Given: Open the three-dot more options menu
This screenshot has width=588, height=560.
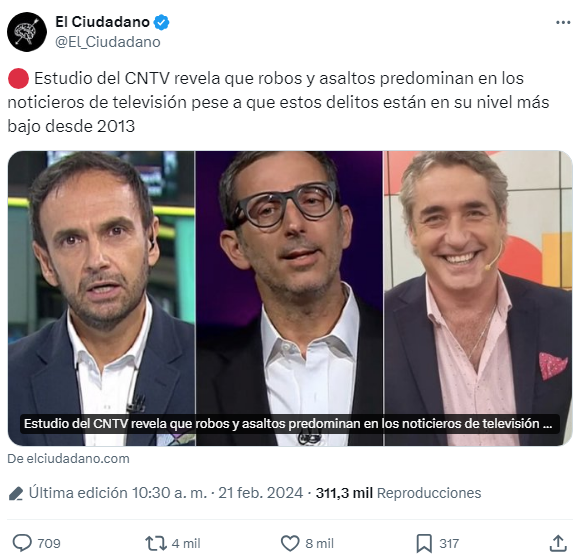Looking at the screenshot, I should click(x=563, y=23).
